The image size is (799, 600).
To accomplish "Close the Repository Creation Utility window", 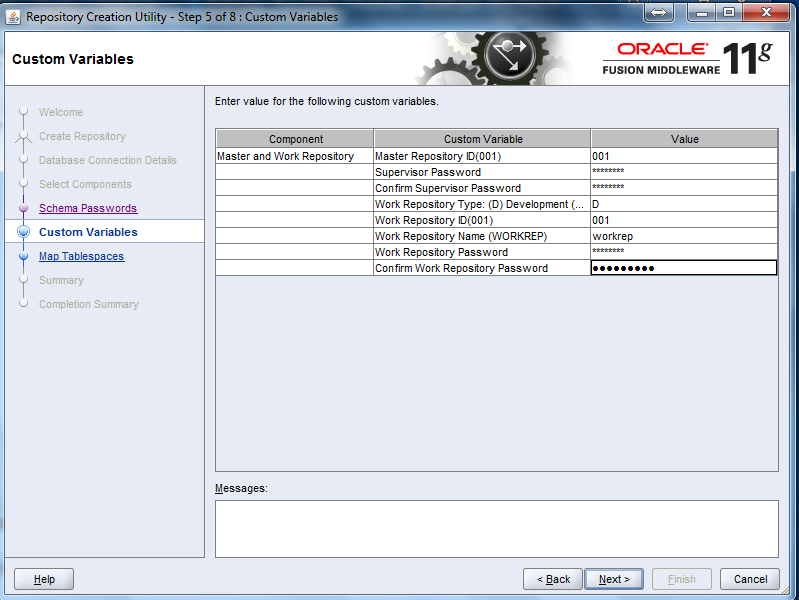I will click(x=766, y=12).
